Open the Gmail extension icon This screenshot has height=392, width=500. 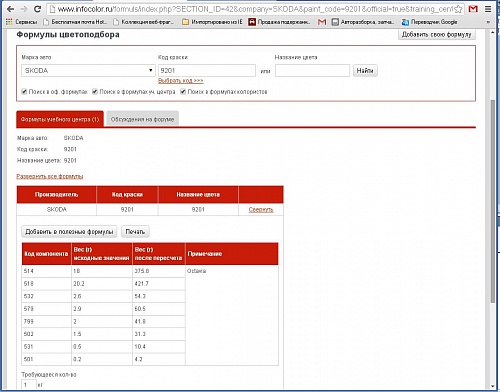coord(473,9)
